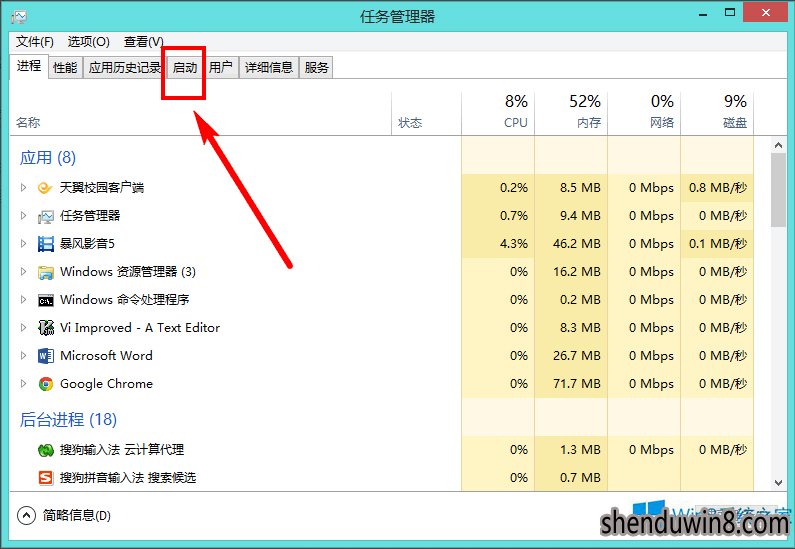Switch to the 应用历史记录 tab
The height and width of the screenshot is (549, 795).
click(x=125, y=67)
